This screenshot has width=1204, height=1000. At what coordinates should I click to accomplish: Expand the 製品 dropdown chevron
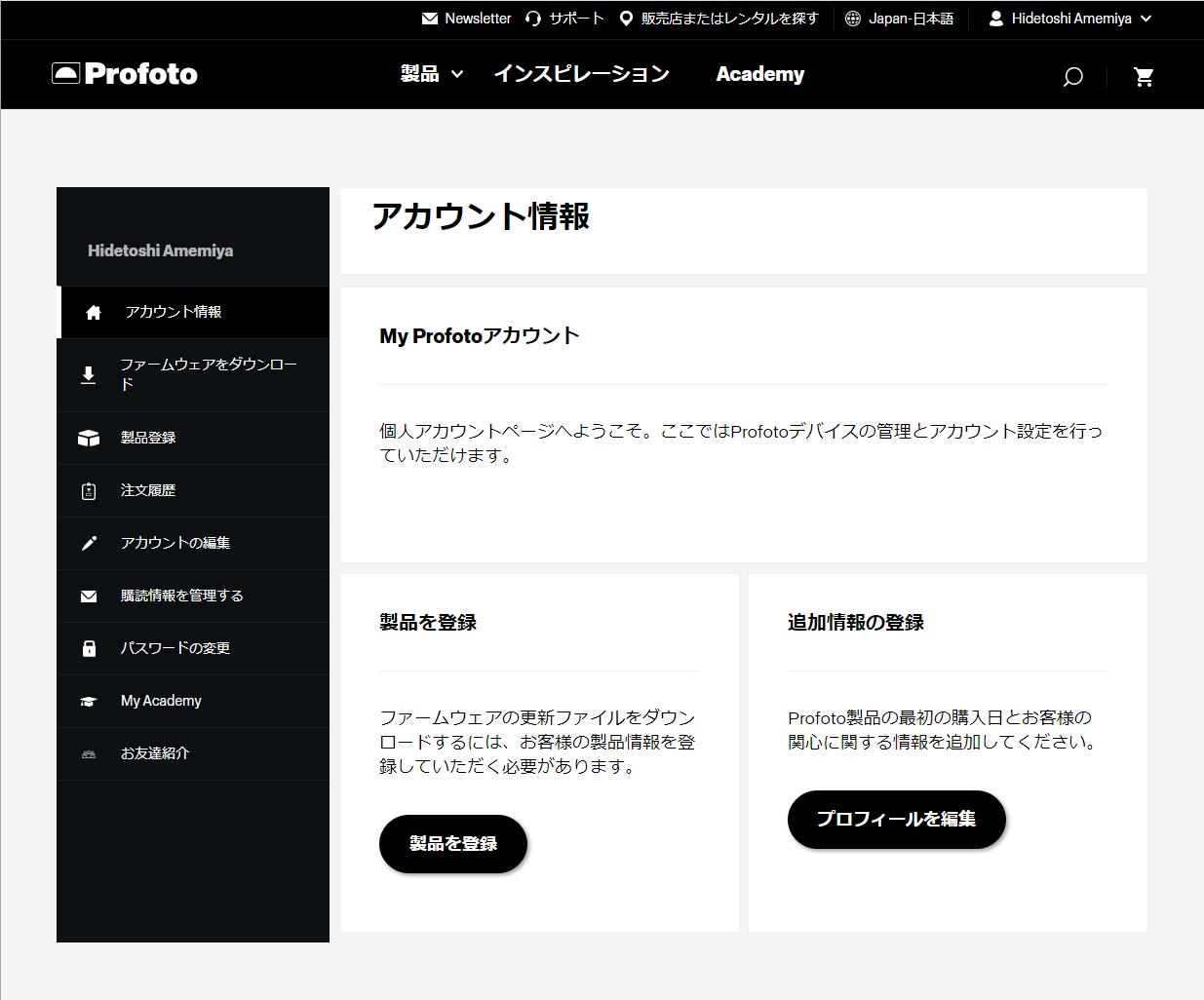pyautogui.click(x=457, y=75)
